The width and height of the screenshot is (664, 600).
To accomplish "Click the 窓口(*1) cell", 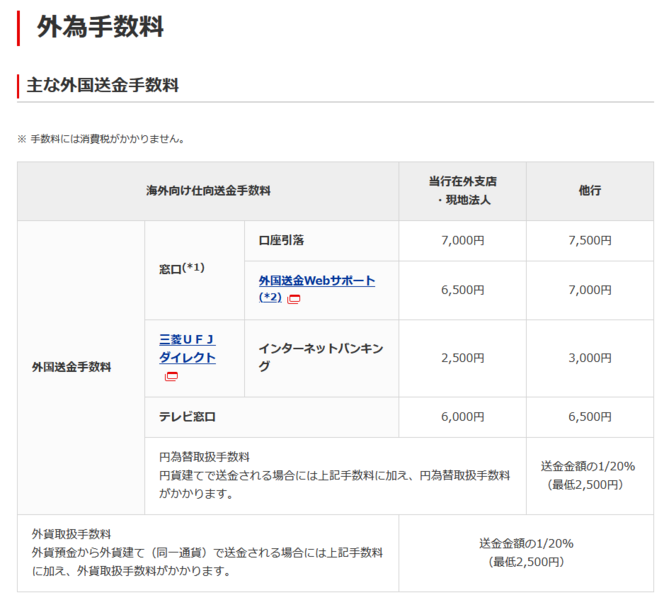I will 181,268.
